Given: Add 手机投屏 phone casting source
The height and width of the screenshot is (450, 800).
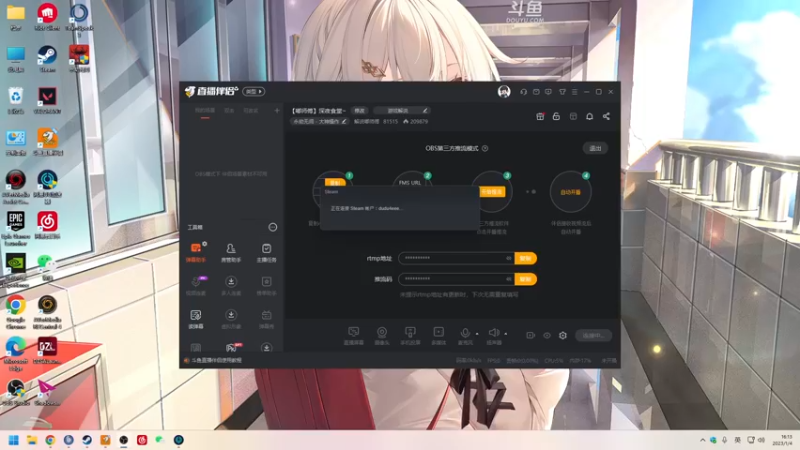Looking at the screenshot, I should 410,336.
